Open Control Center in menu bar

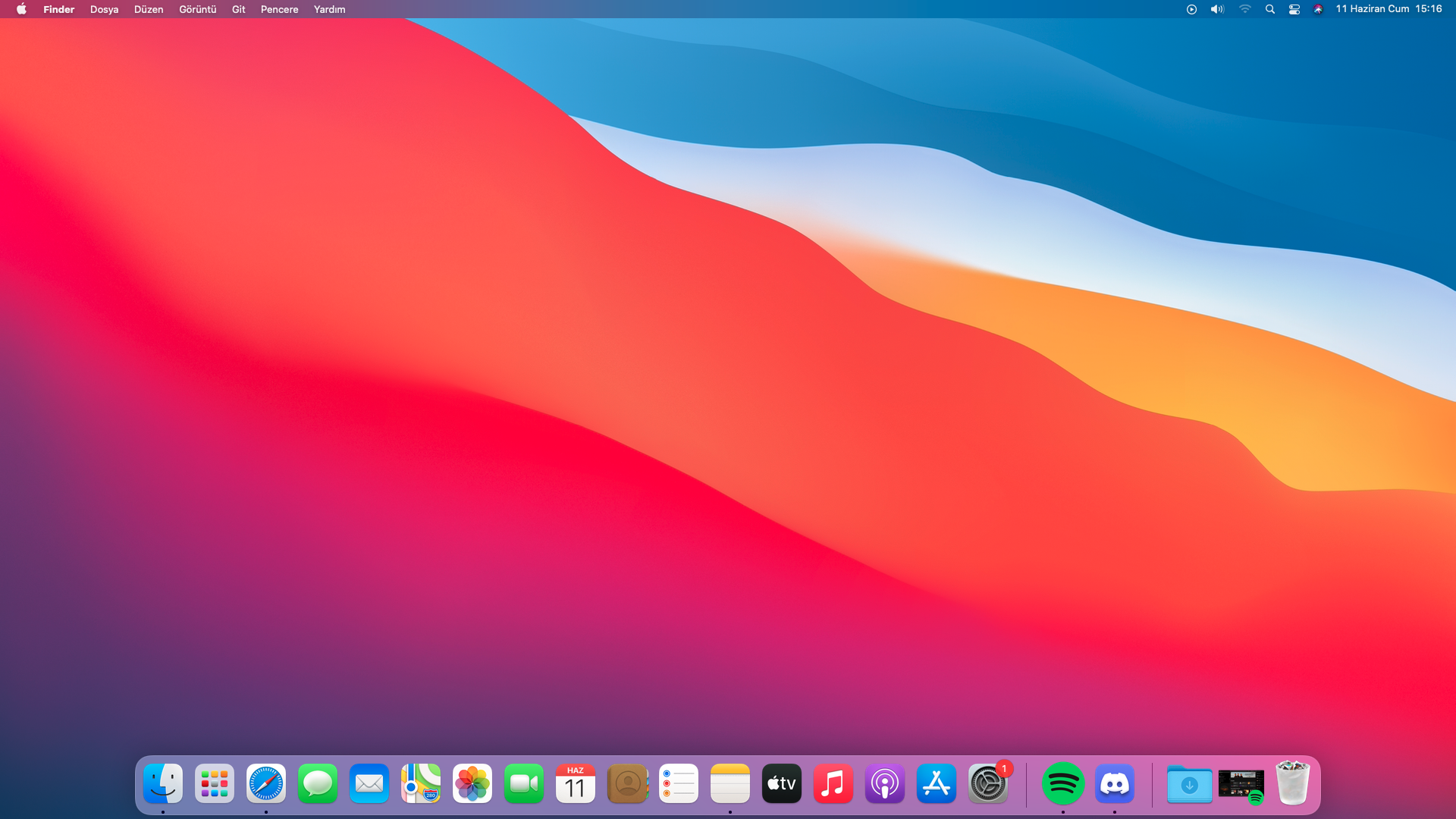[x=1294, y=9]
